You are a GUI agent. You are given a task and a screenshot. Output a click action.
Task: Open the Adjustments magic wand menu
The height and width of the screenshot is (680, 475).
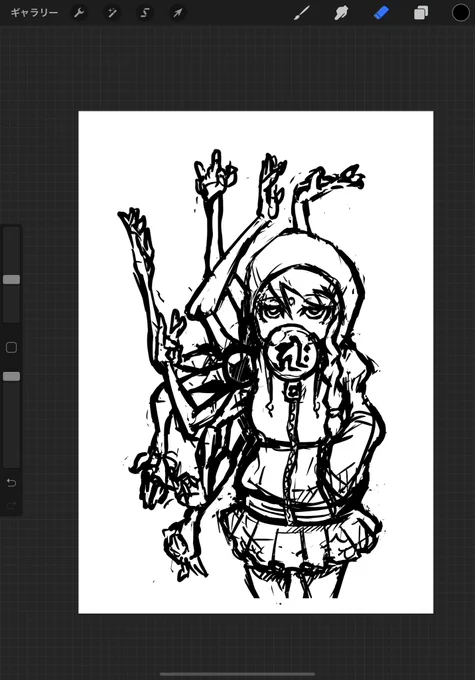coord(112,13)
